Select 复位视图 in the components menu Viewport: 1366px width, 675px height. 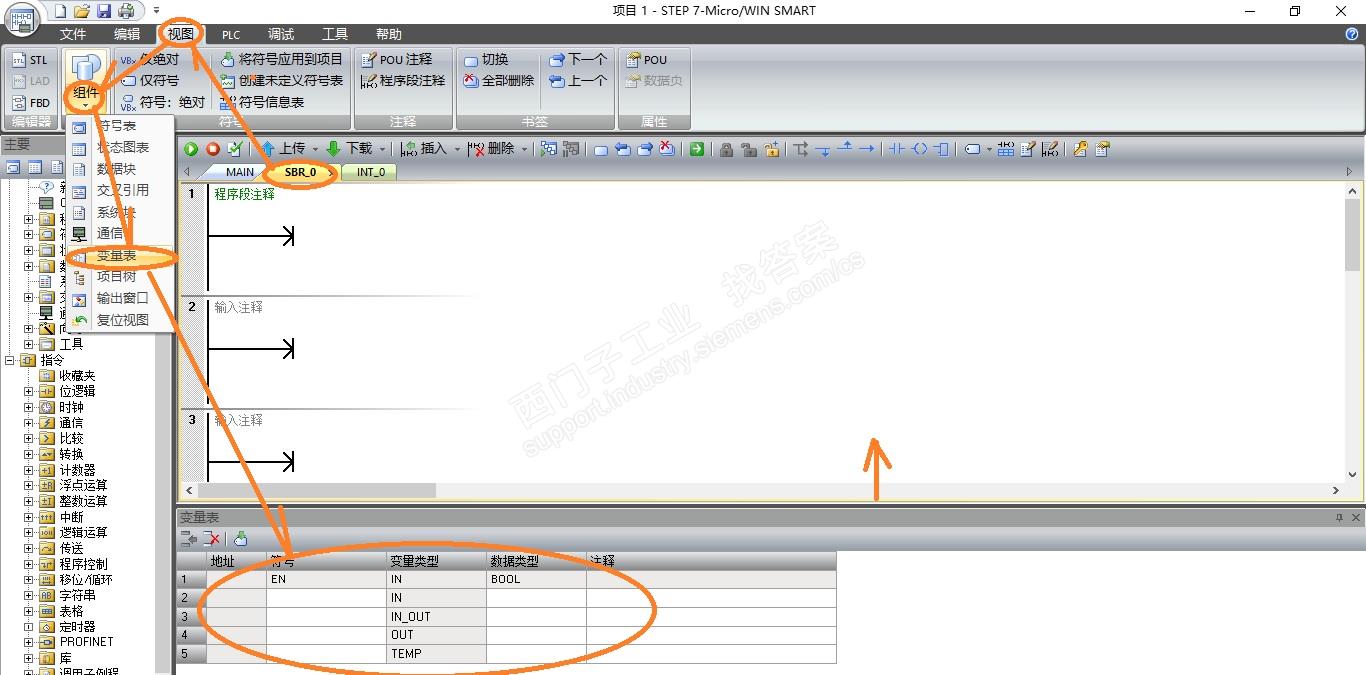[x=120, y=320]
